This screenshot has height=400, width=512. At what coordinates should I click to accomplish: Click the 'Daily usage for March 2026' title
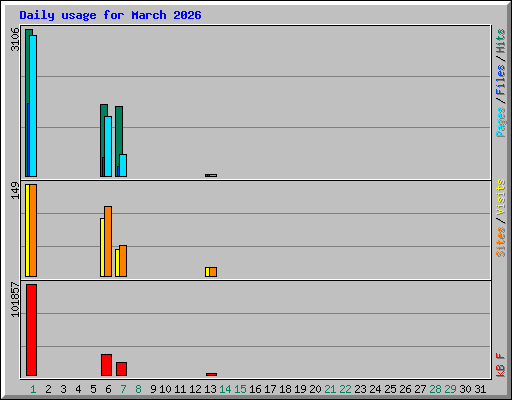click(x=110, y=15)
